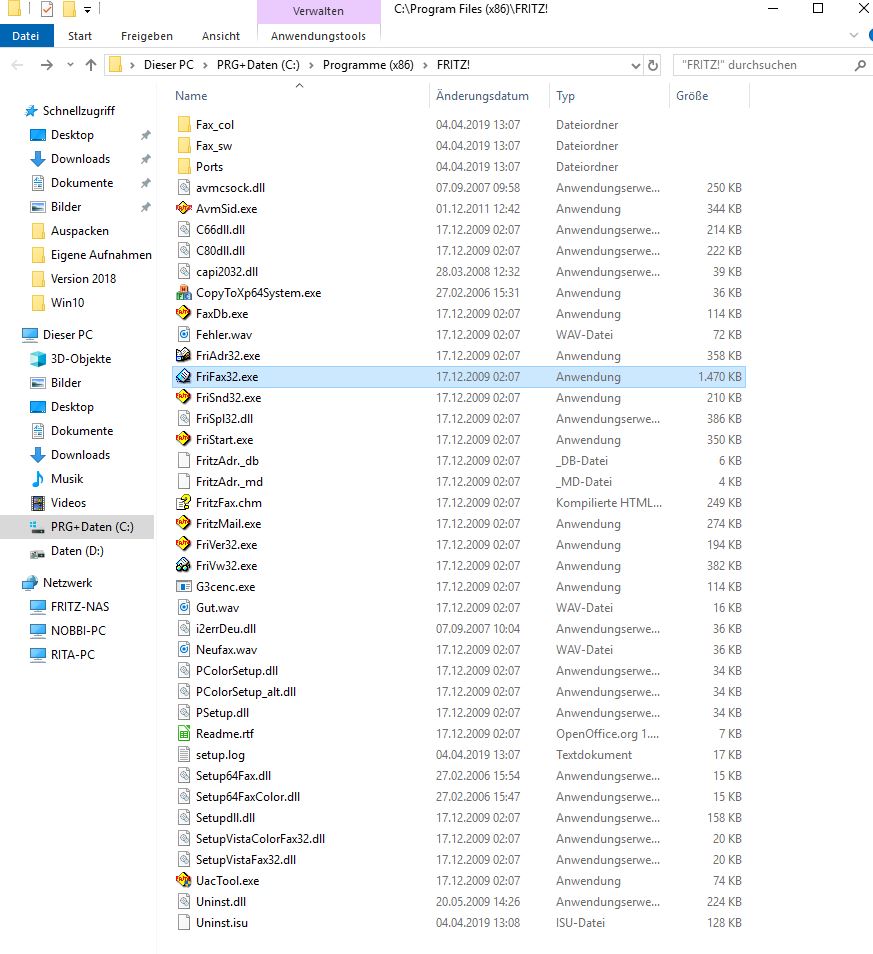This screenshot has height=954, width=873.
Task: Click the Neufax.wav audio file icon
Action: (183, 649)
